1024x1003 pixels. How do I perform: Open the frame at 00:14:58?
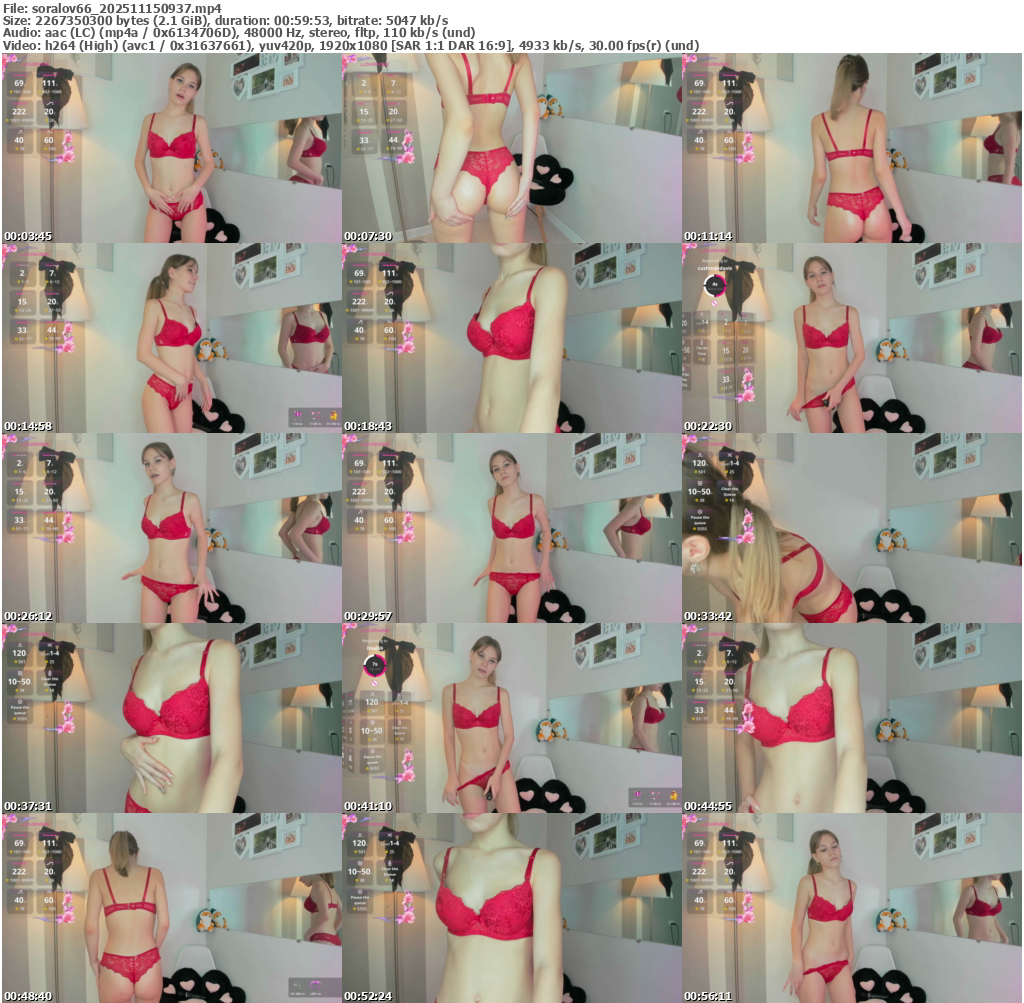click(171, 337)
